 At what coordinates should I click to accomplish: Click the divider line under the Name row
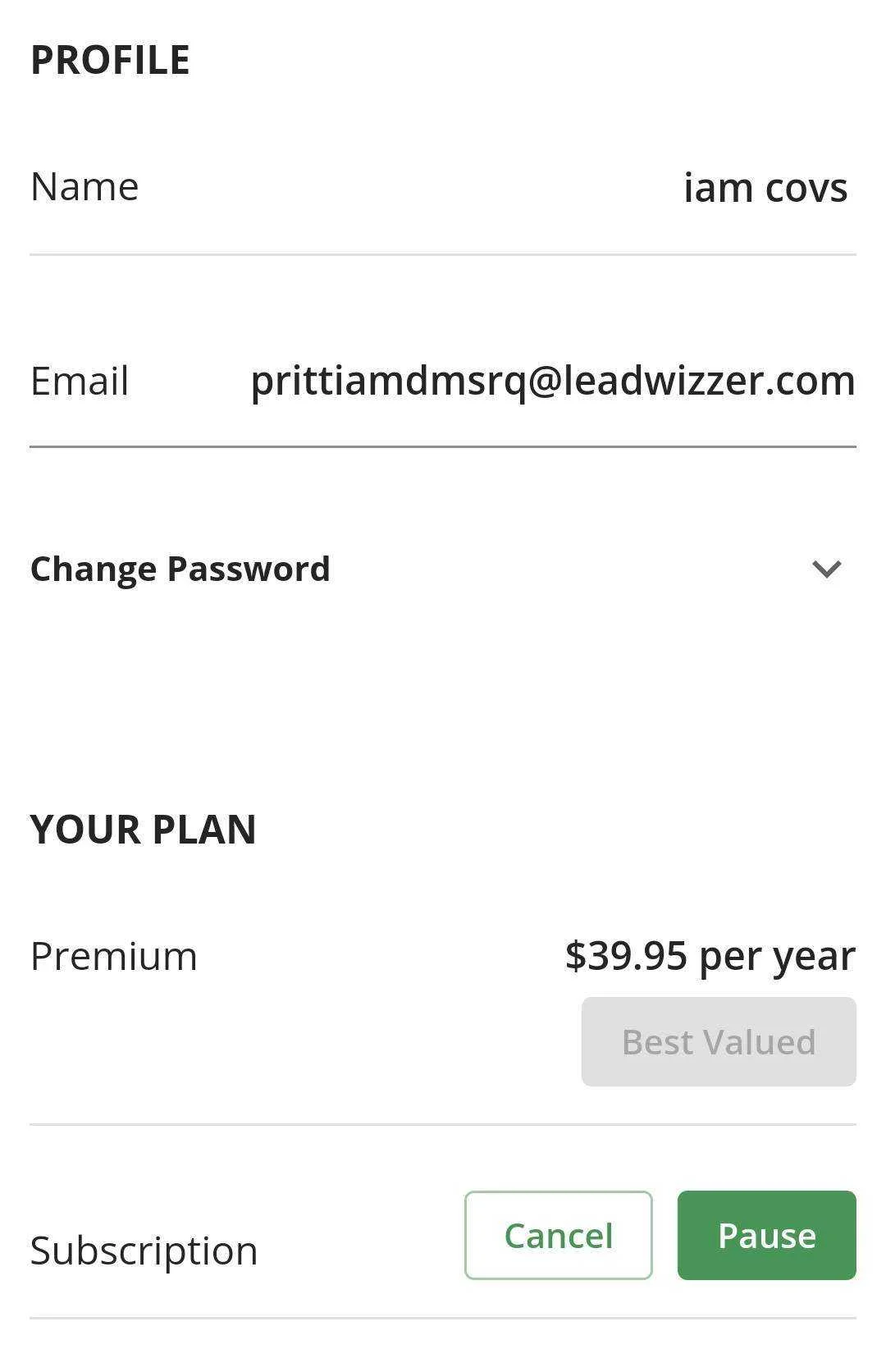(x=443, y=254)
